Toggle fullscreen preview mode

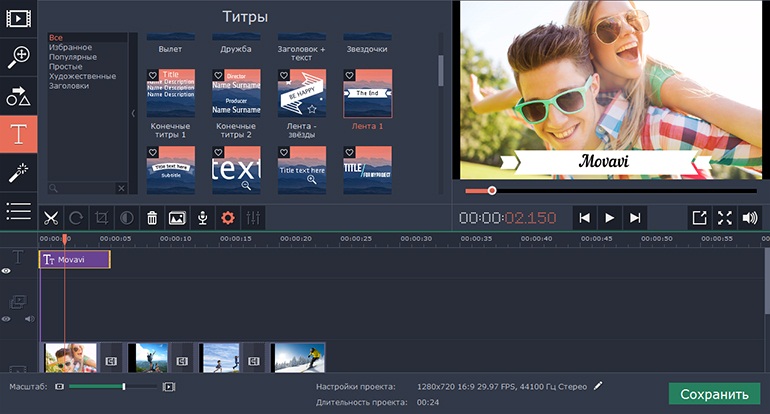(x=725, y=218)
